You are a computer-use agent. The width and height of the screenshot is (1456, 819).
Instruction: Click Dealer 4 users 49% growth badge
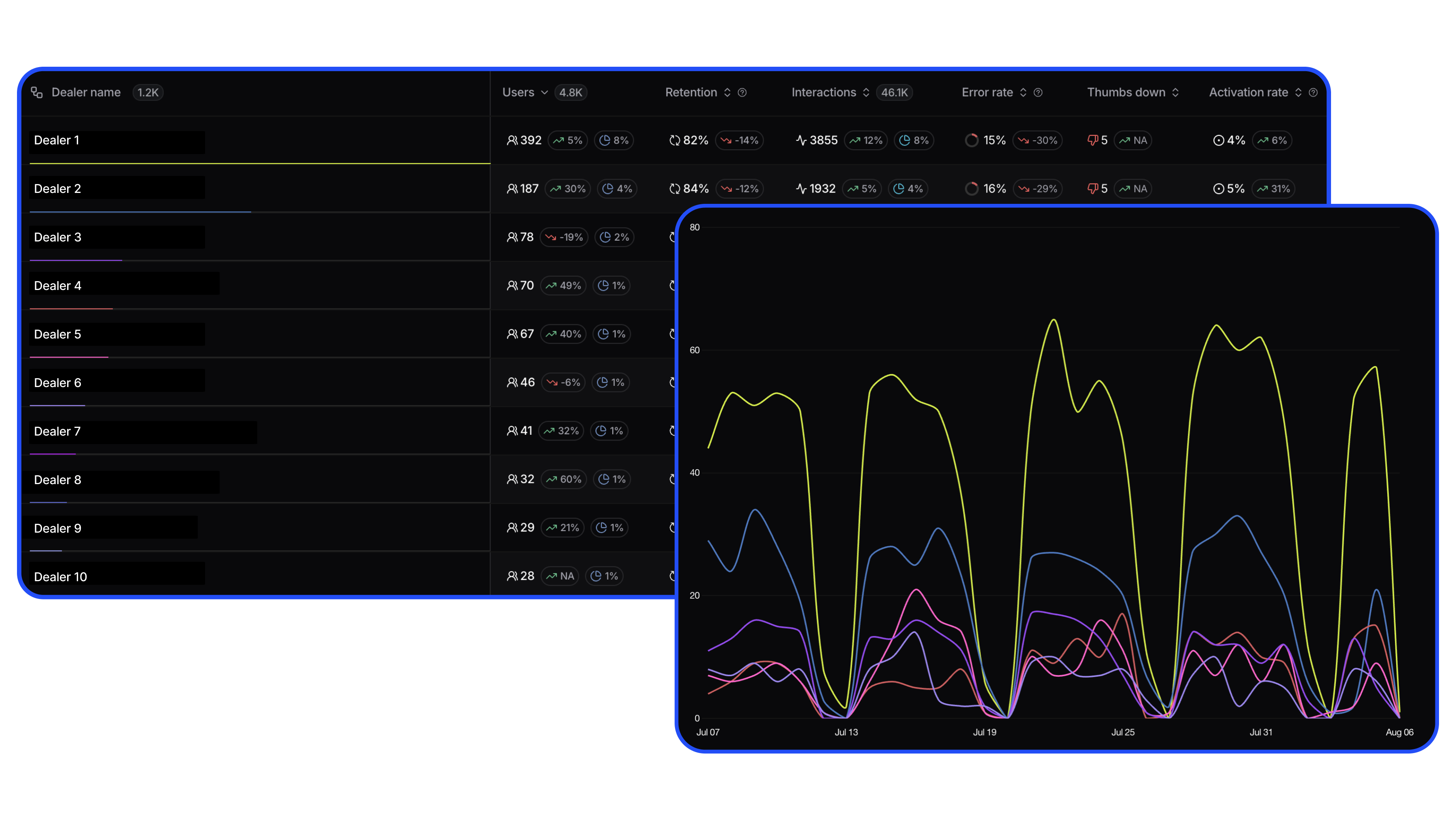click(x=563, y=286)
